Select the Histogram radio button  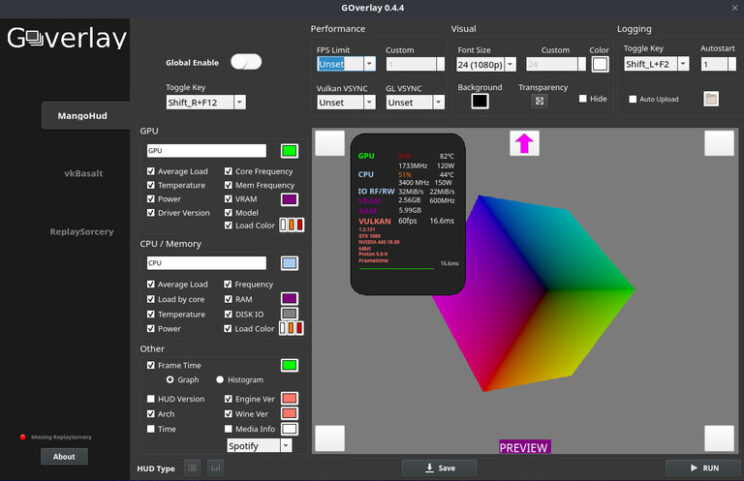220,380
